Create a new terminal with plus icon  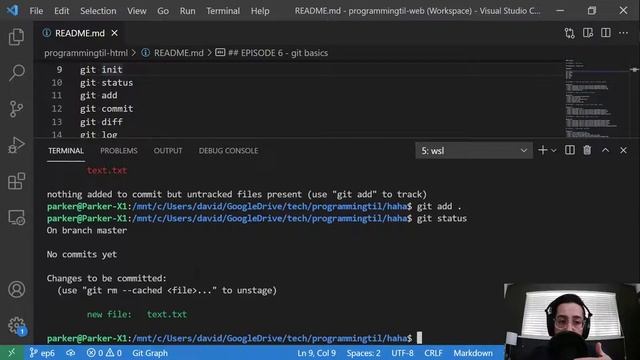pyautogui.click(x=542, y=150)
